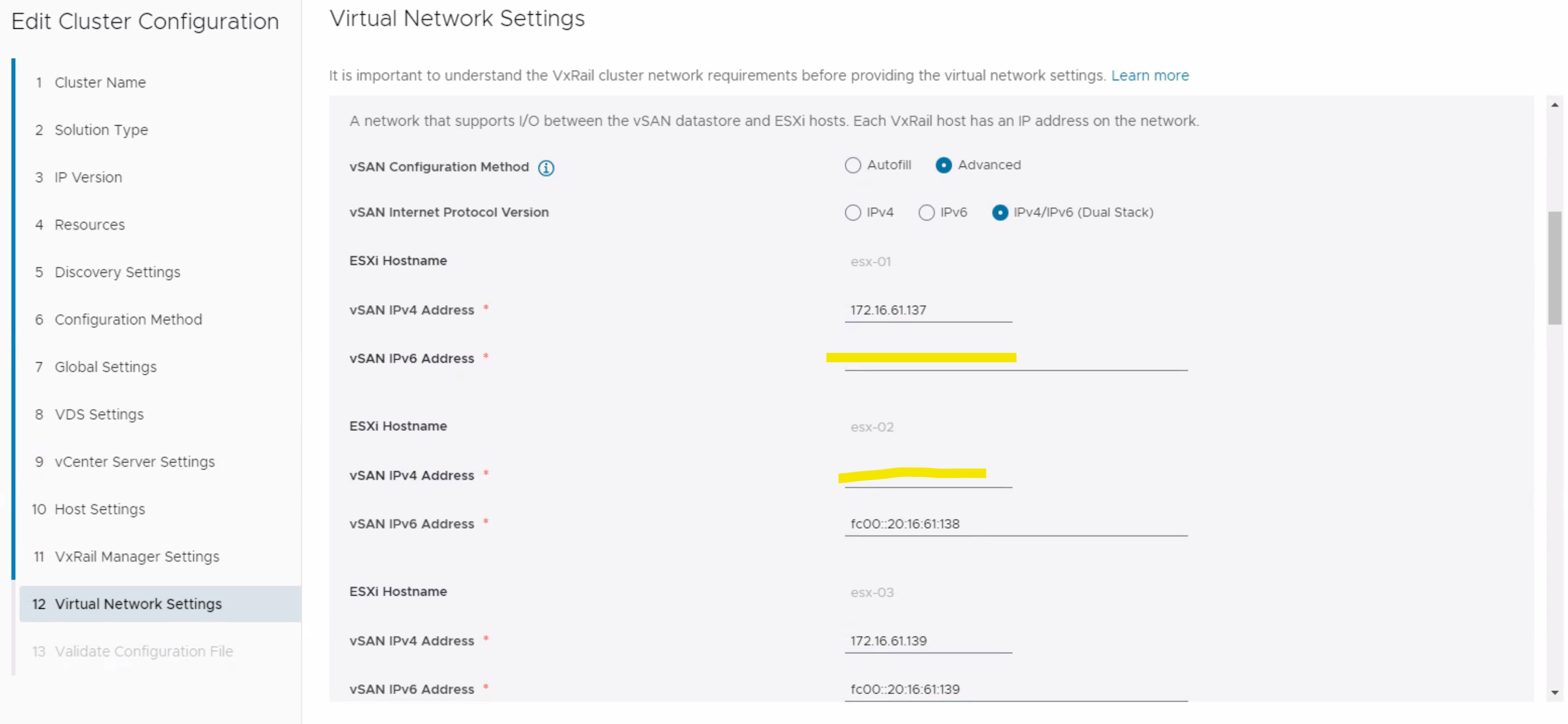
Task: Go to the Configuration Method step
Action: click(x=128, y=319)
